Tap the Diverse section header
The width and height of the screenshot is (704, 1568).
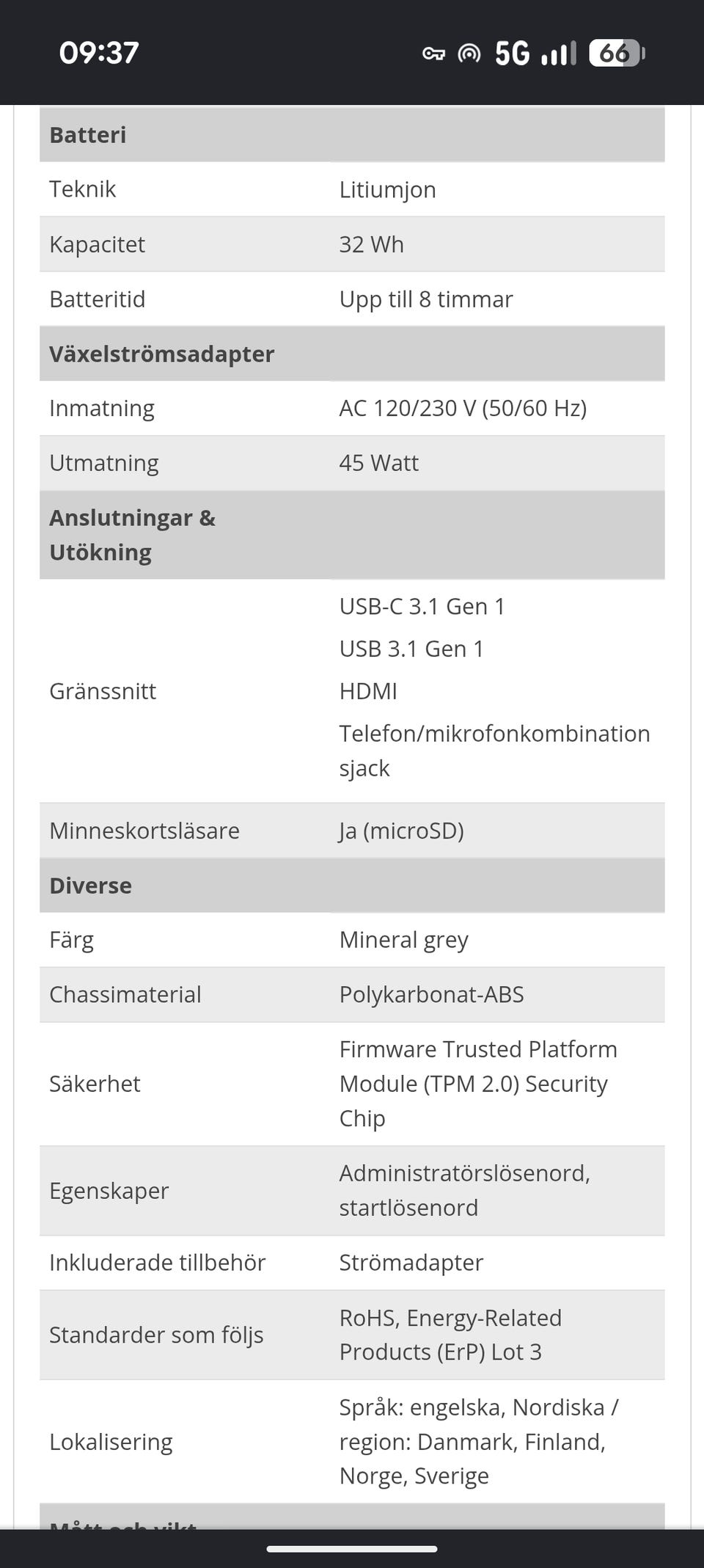click(352, 885)
